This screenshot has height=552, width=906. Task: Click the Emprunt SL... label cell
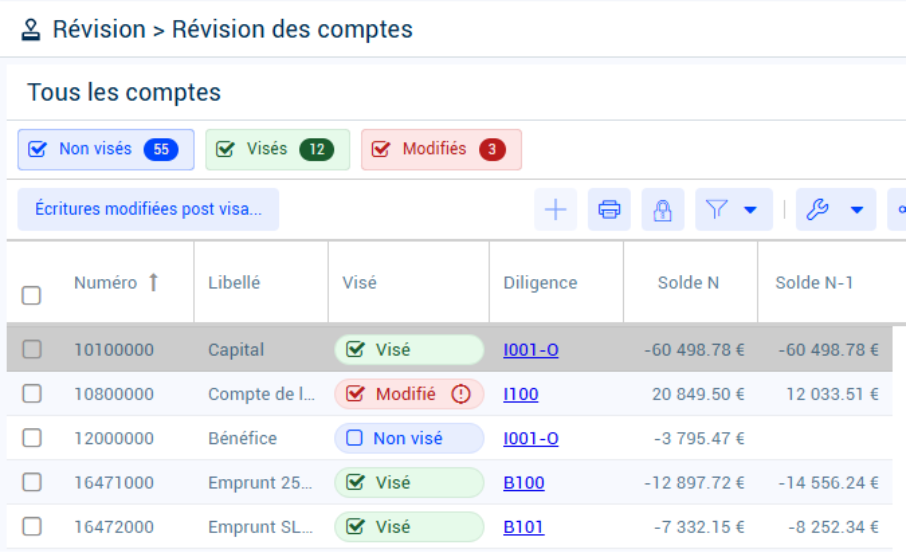pyautogui.click(x=260, y=527)
